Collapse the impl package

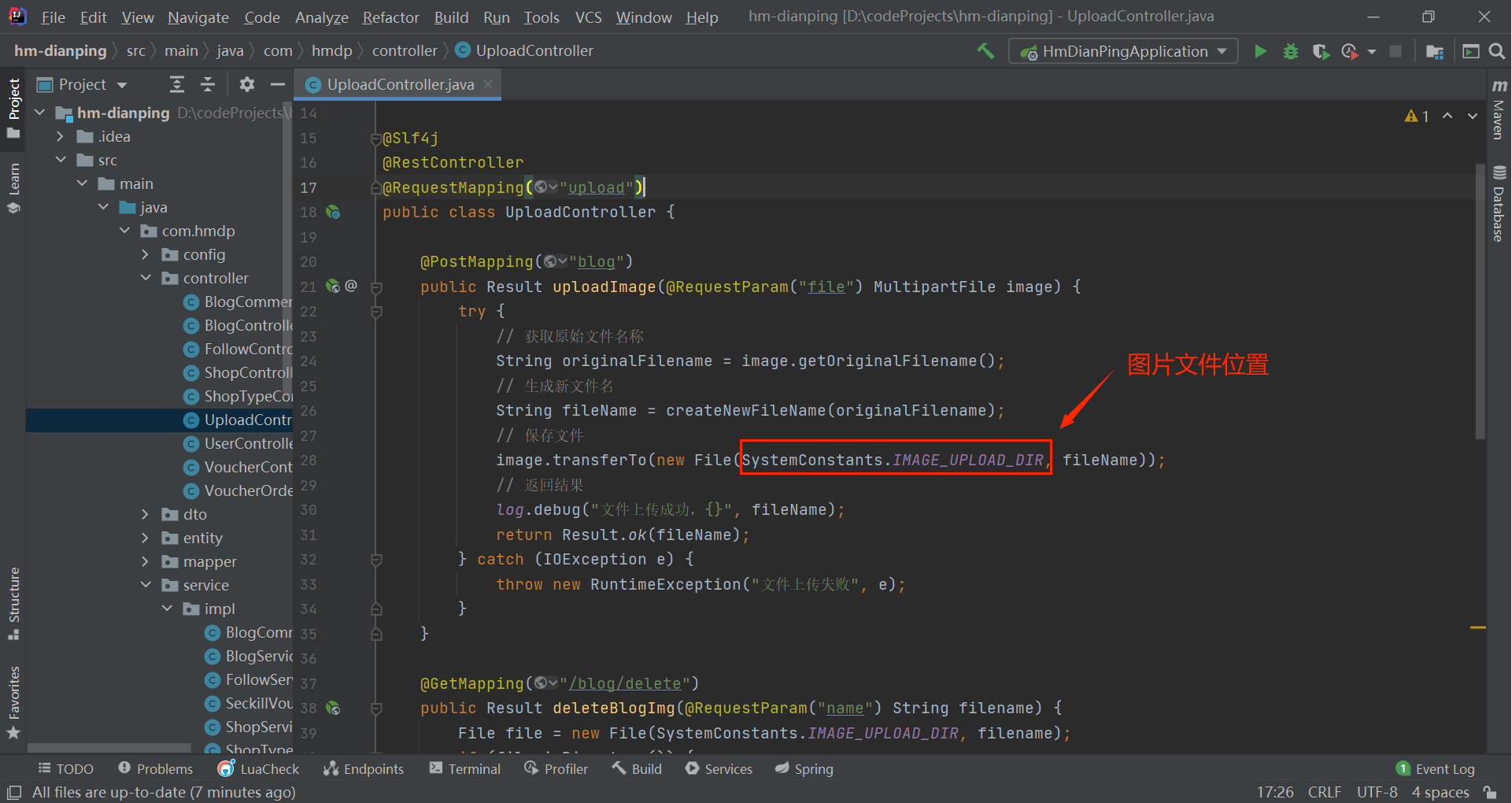pos(167,609)
